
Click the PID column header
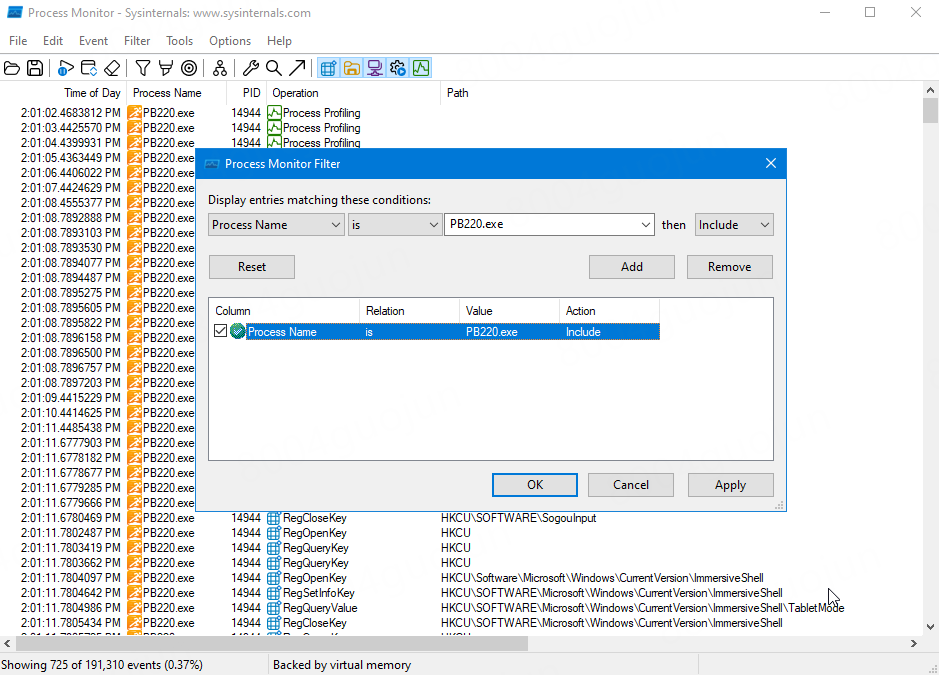click(252, 93)
